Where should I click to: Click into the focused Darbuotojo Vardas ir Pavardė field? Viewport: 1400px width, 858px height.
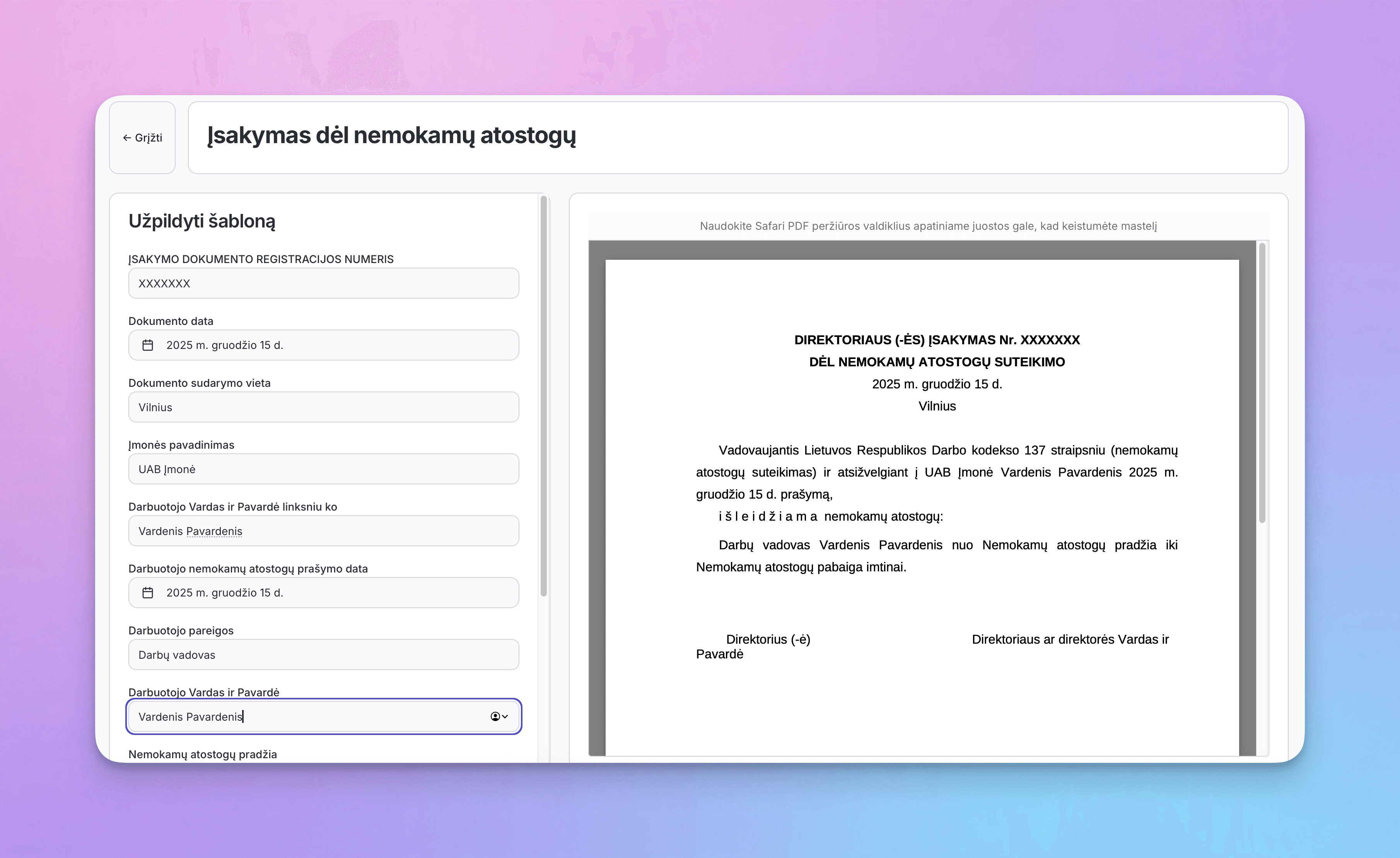(x=307, y=716)
